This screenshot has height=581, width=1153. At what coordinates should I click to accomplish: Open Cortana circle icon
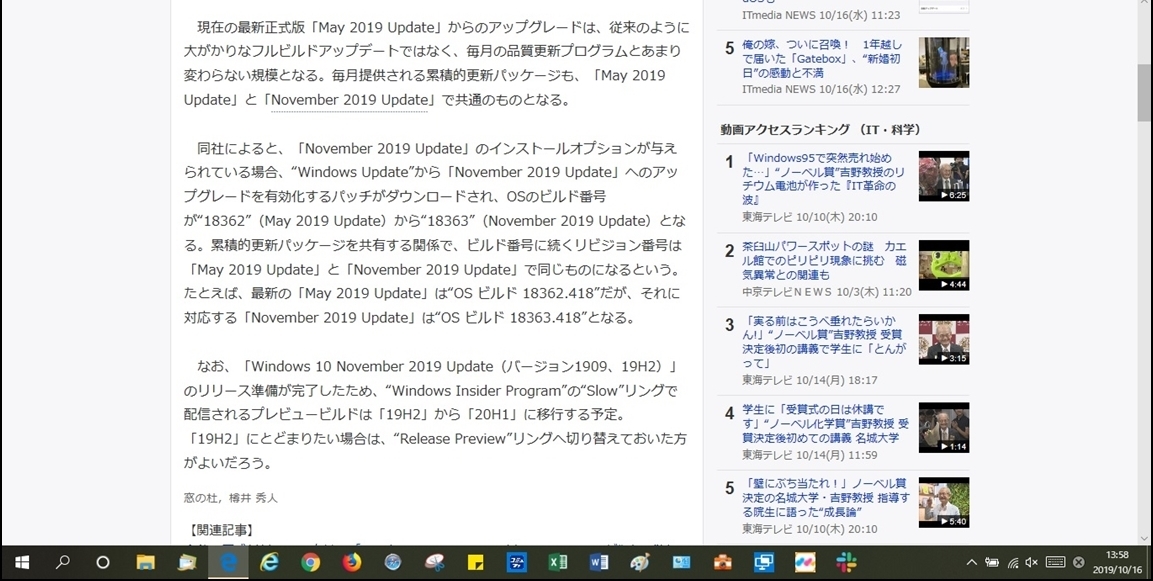[103, 563]
